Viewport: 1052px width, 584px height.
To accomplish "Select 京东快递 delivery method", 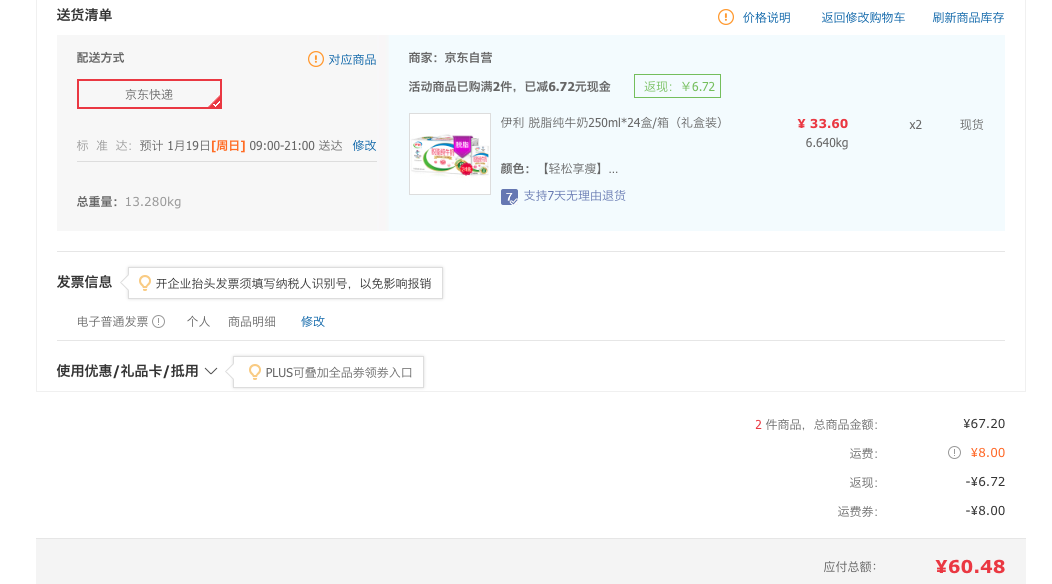I will click(149, 94).
